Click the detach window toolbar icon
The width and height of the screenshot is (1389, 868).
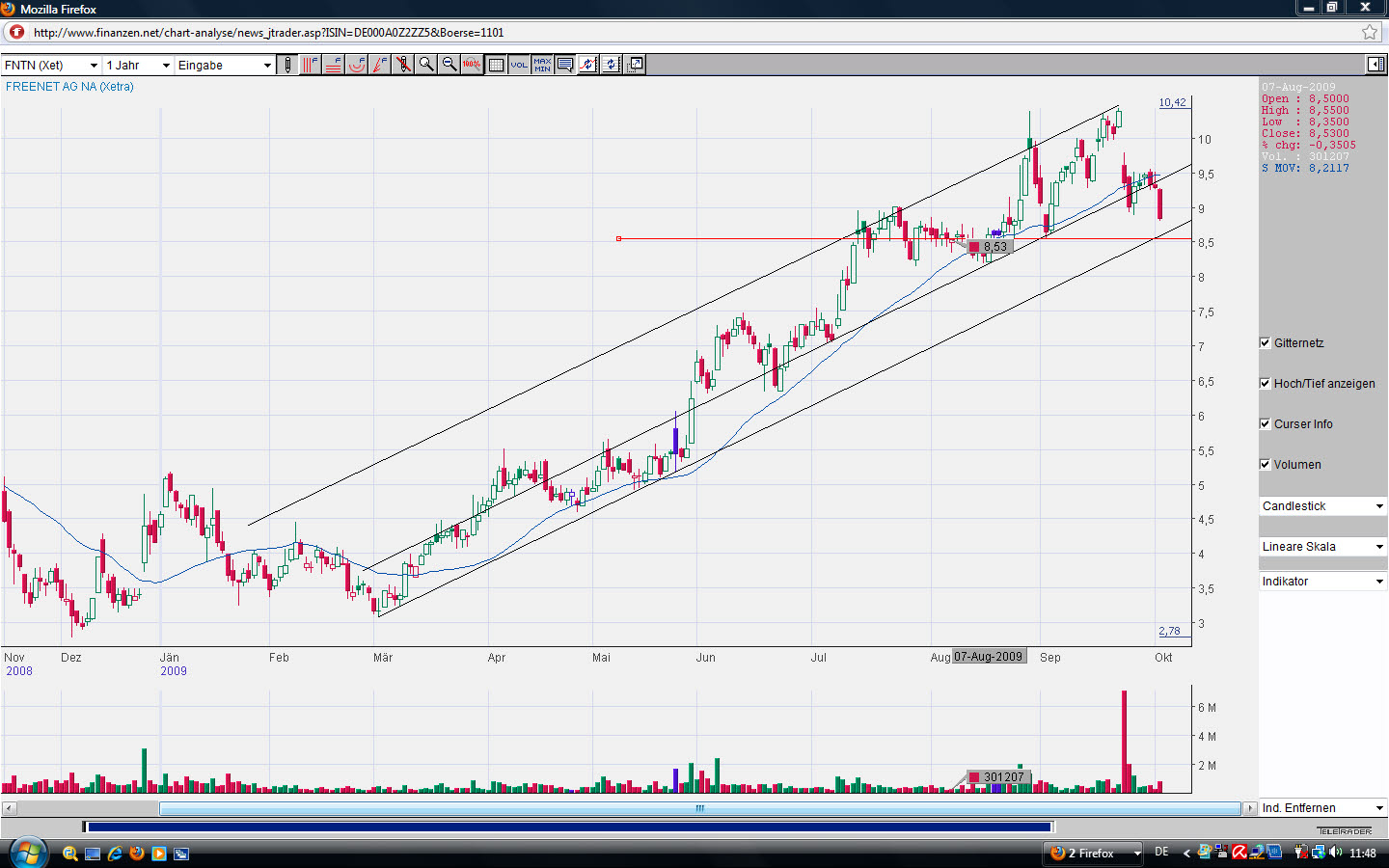pos(635,65)
